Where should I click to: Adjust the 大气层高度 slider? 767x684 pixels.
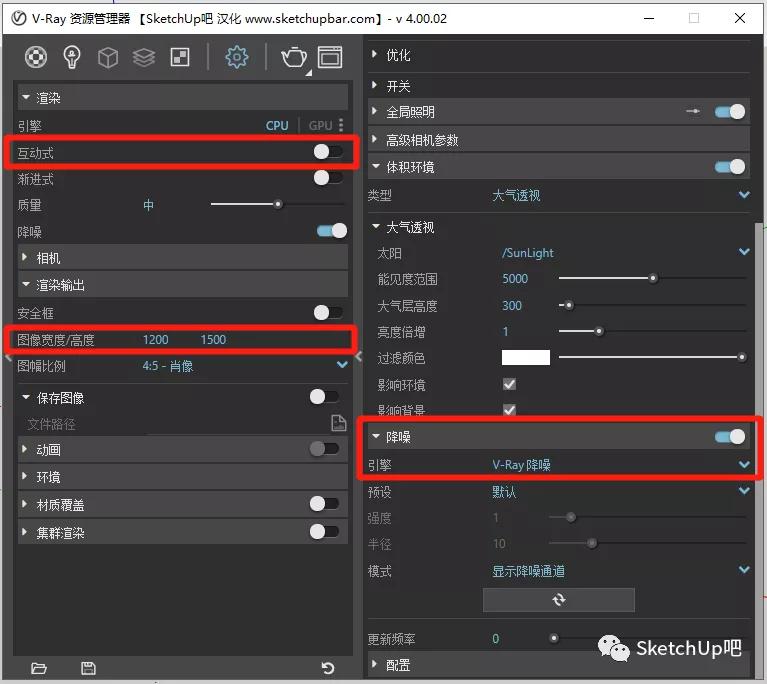pos(569,305)
